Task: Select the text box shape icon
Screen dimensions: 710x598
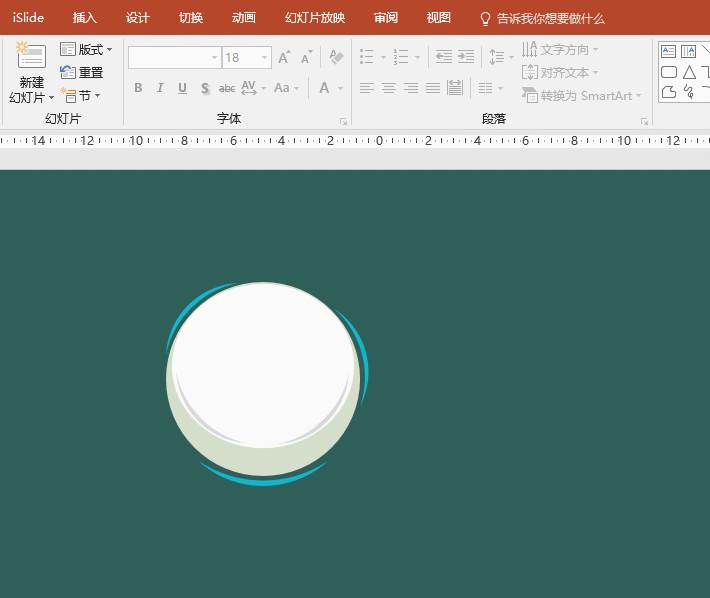Action: tap(668, 51)
